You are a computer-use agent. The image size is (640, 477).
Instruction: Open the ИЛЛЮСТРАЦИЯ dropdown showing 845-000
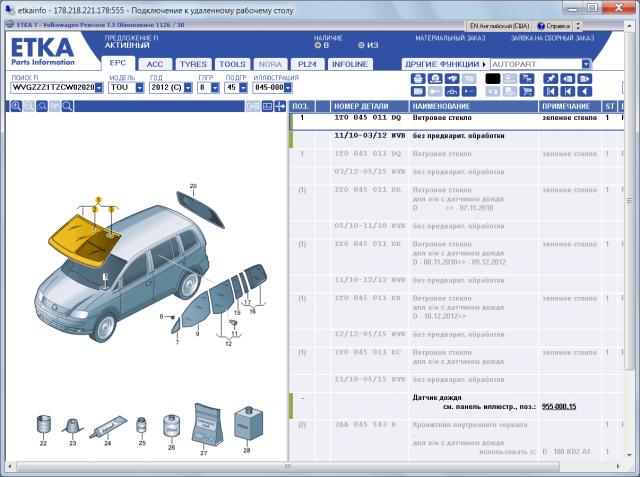288,87
